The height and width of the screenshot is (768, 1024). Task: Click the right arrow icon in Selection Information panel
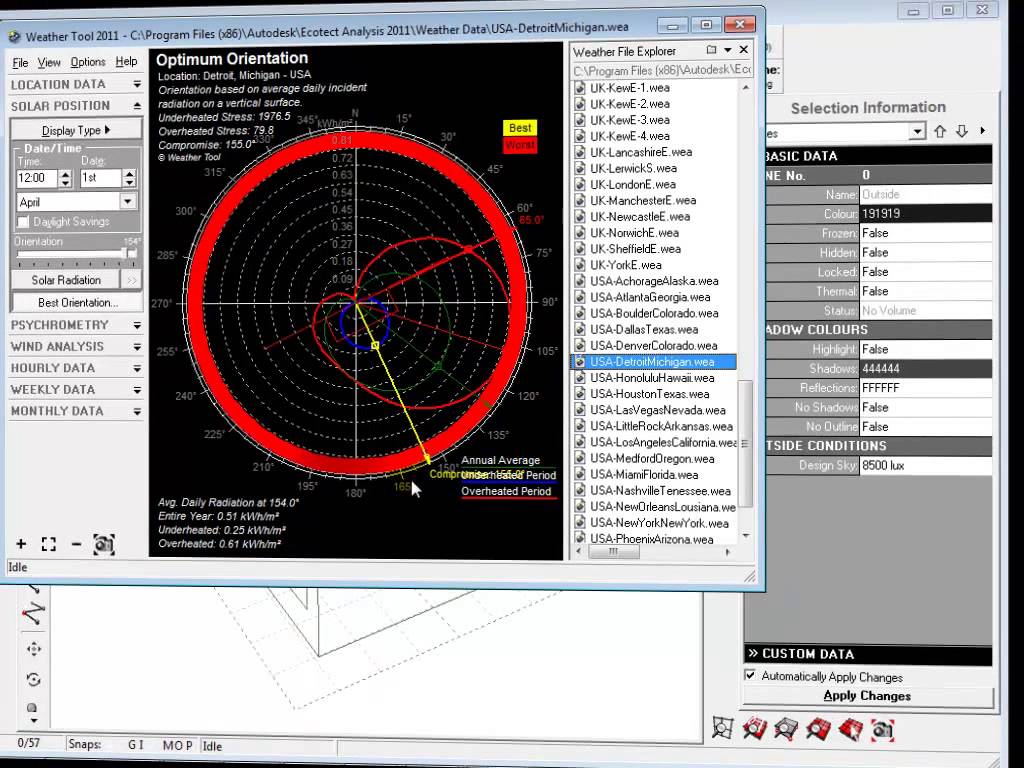[982, 131]
